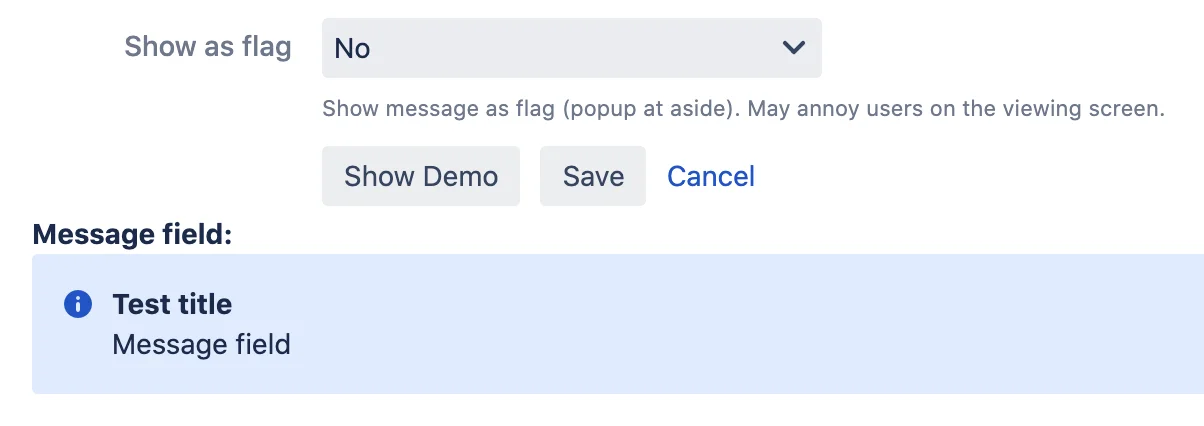Click the blue info icon in the message banner
Image resolution: width=1204 pixels, height=426 pixels.
(78, 304)
